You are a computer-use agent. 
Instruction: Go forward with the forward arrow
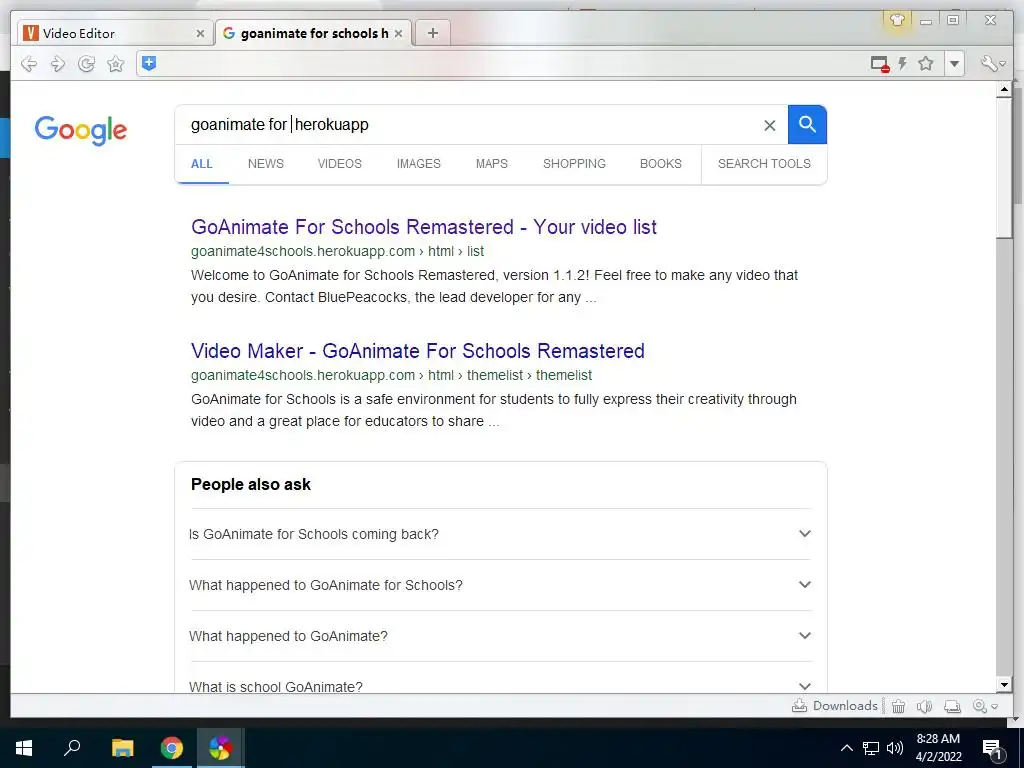click(57, 63)
